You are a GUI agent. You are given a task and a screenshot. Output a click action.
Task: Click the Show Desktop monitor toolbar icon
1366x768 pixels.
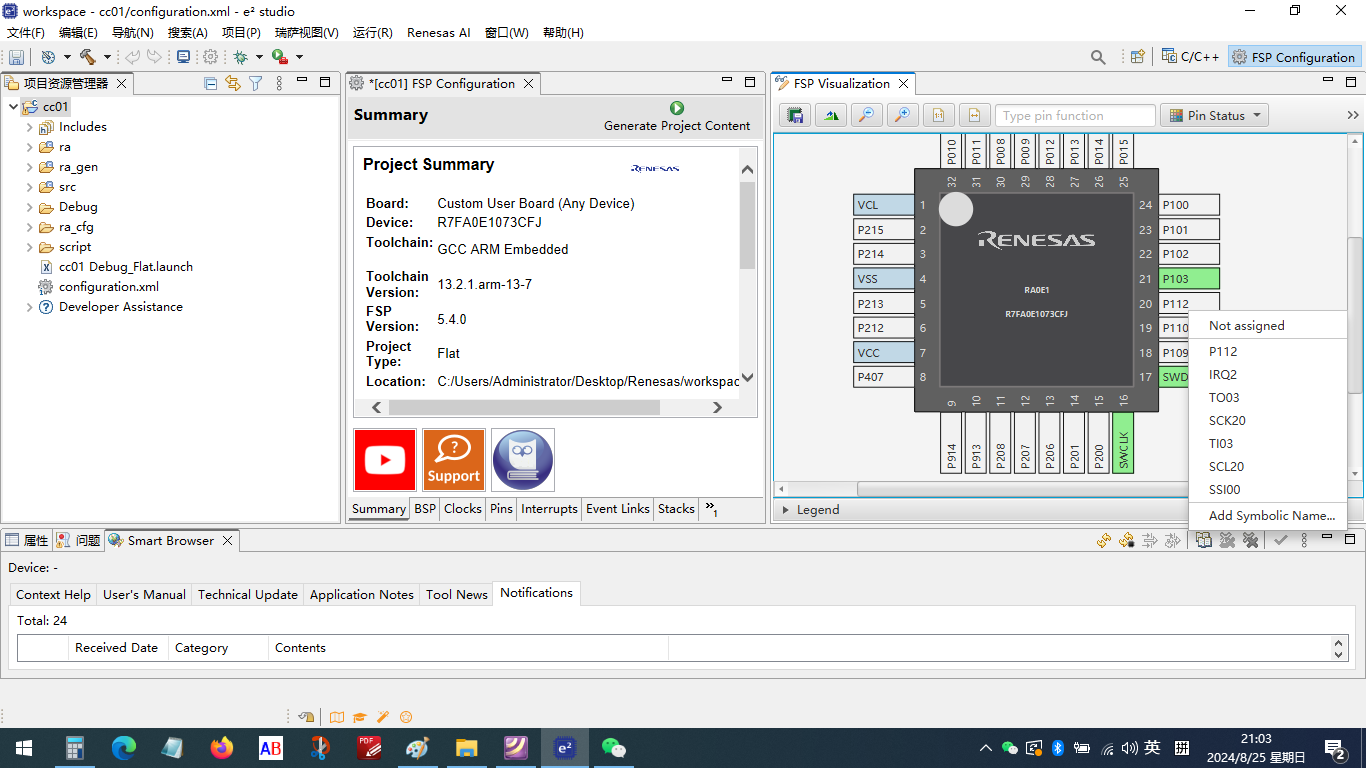[x=183, y=57]
